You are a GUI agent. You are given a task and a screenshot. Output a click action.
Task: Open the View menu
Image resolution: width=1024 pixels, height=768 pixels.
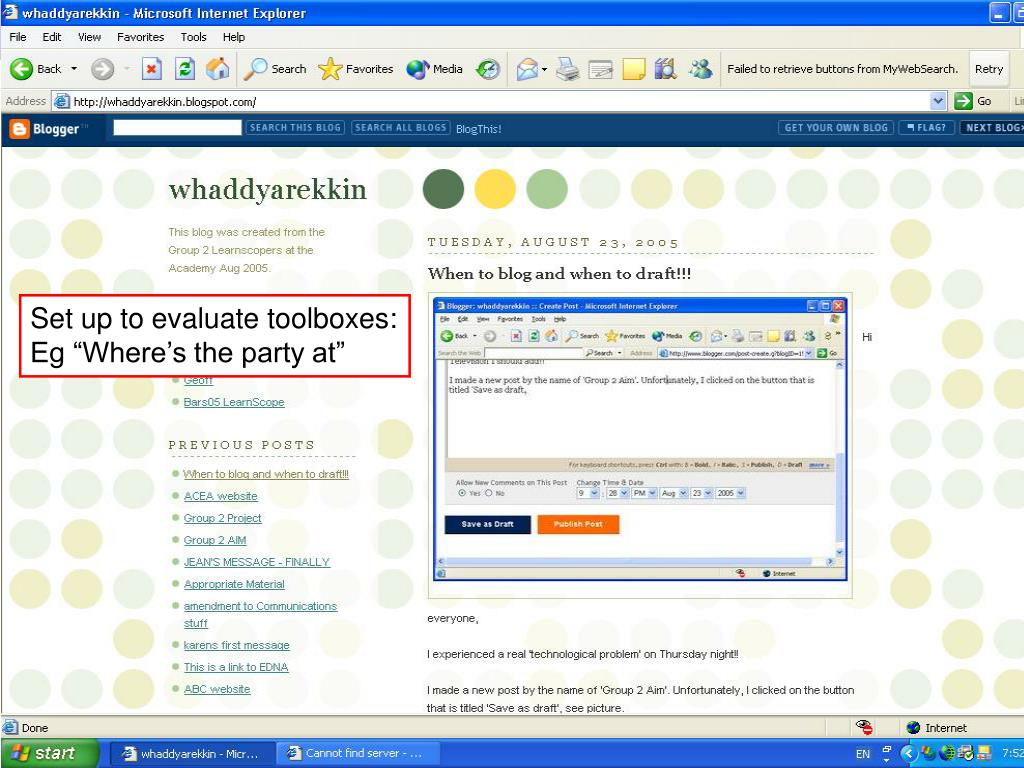[89, 37]
